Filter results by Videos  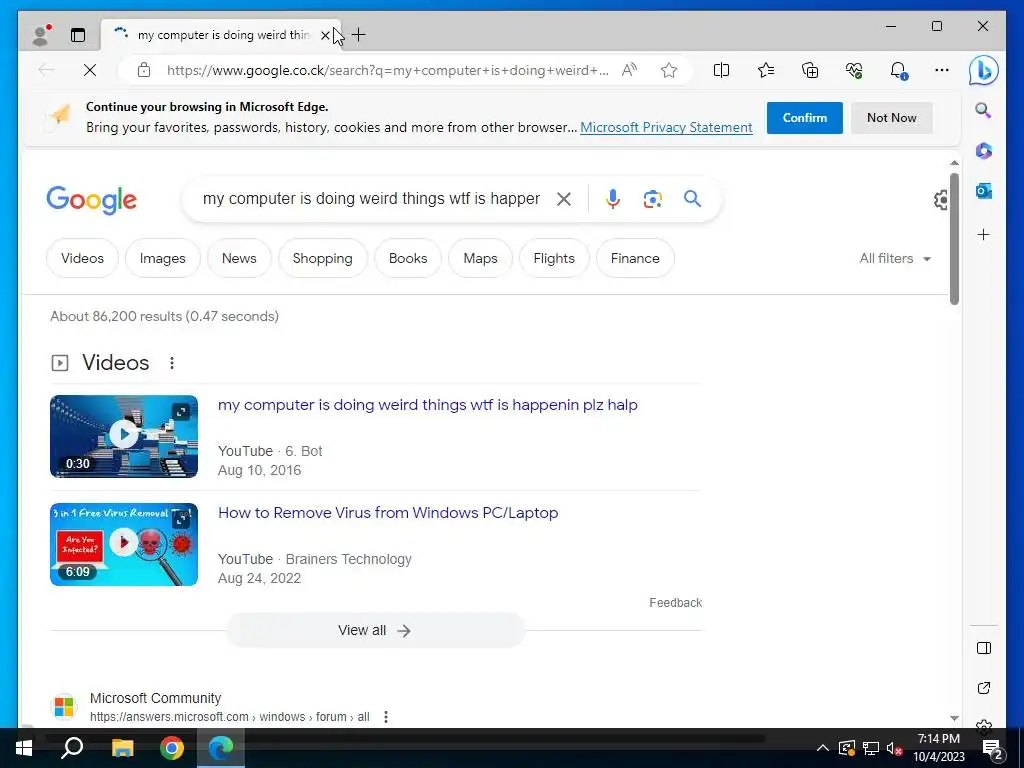coord(82,258)
